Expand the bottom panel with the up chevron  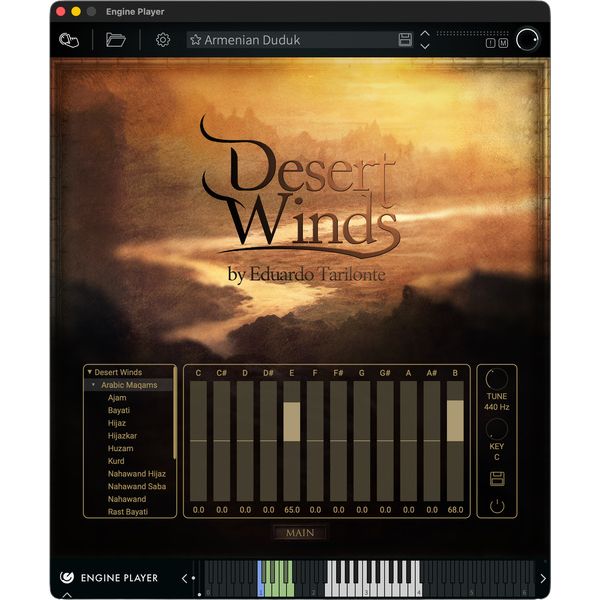[67, 595]
